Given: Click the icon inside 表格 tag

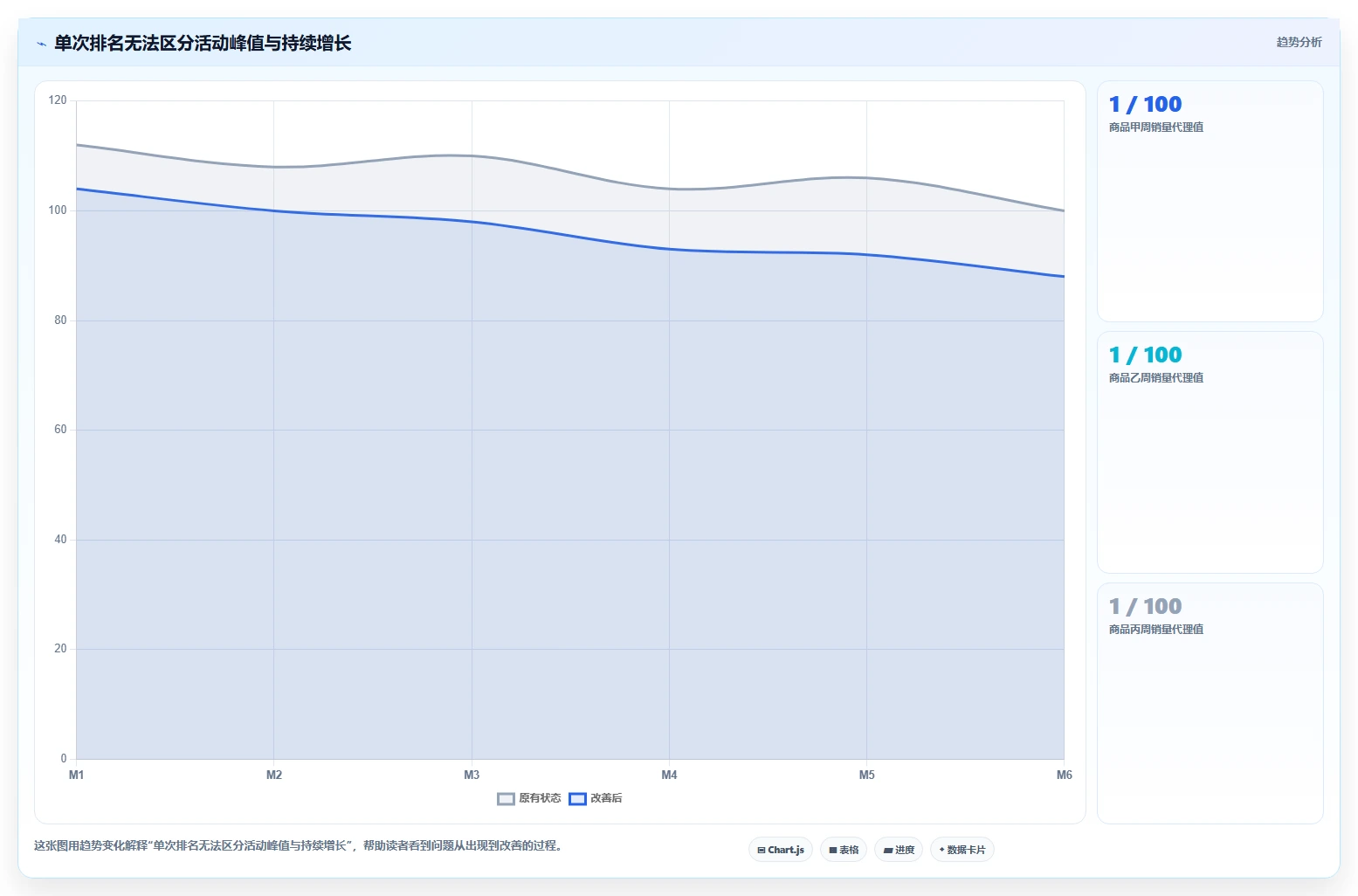Looking at the screenshot, I should coord(833,850).
